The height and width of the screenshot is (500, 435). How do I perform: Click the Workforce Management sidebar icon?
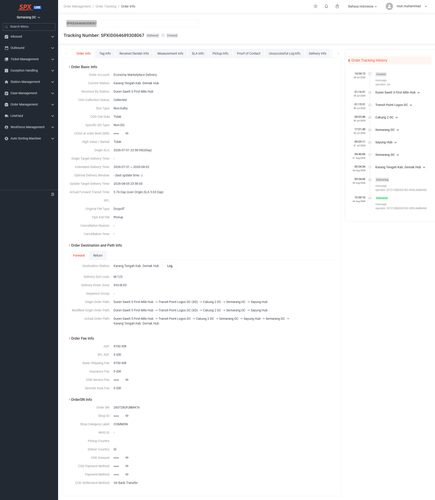click(6, 127)
